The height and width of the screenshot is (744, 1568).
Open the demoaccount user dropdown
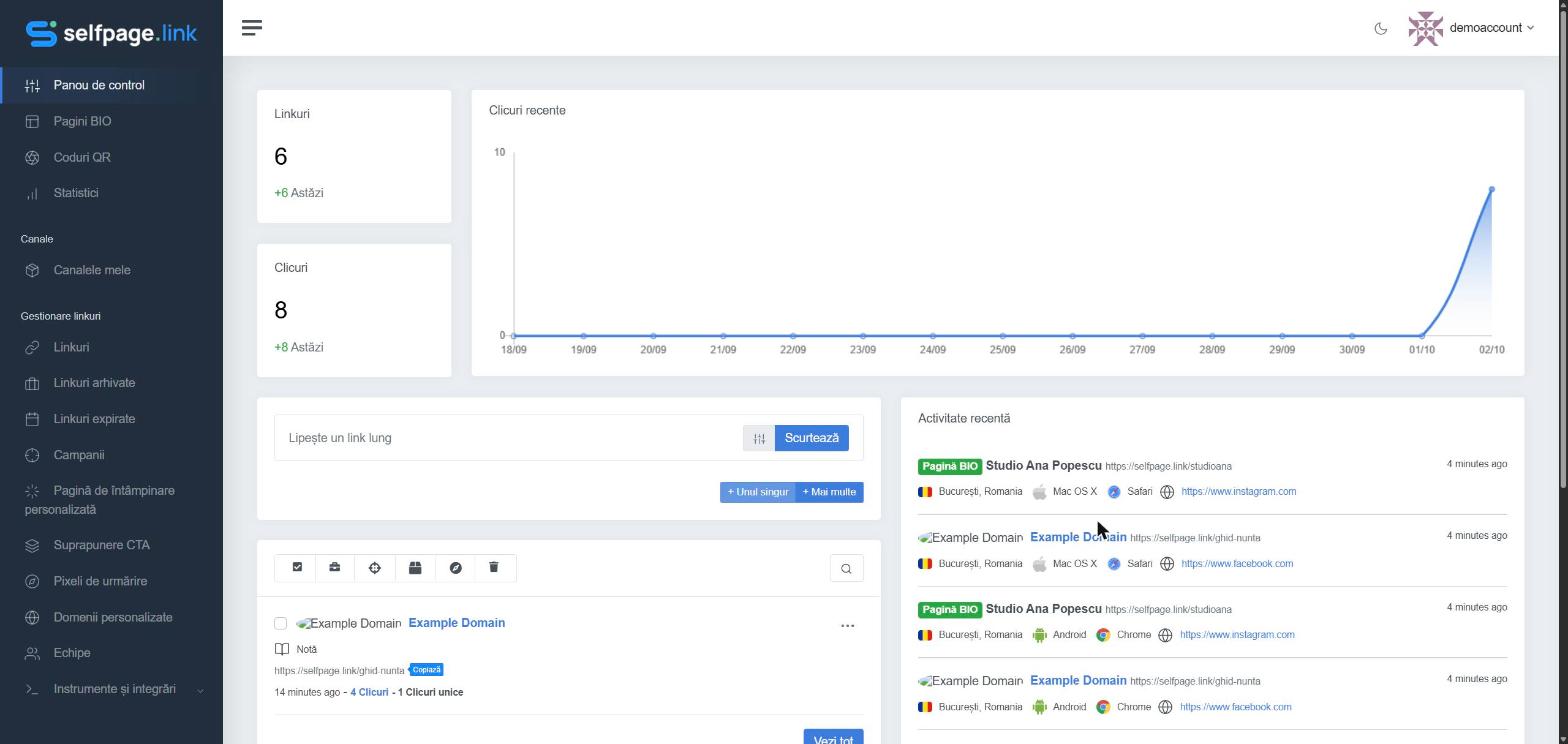click(x=1471, y=28)
